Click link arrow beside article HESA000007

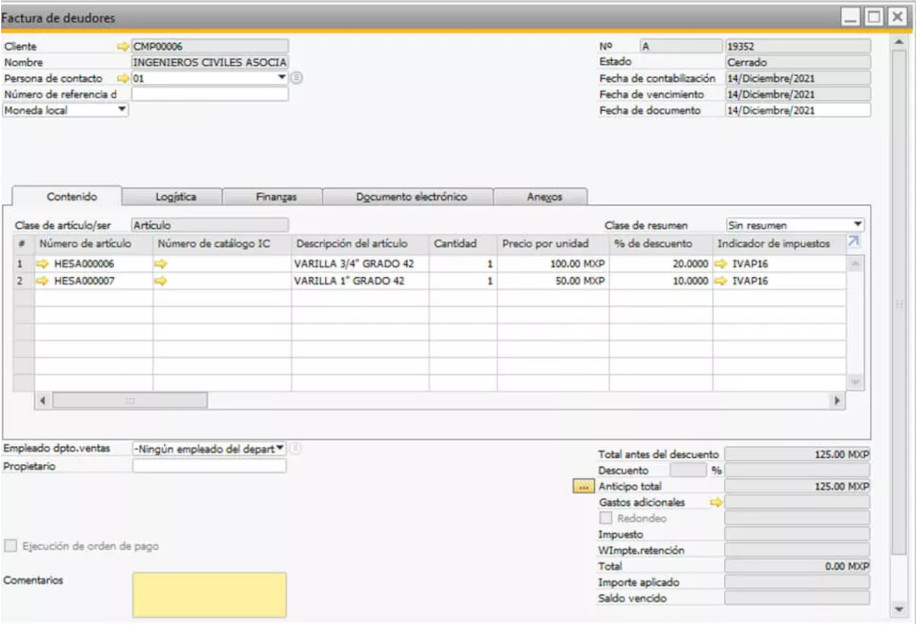[43, 282]
